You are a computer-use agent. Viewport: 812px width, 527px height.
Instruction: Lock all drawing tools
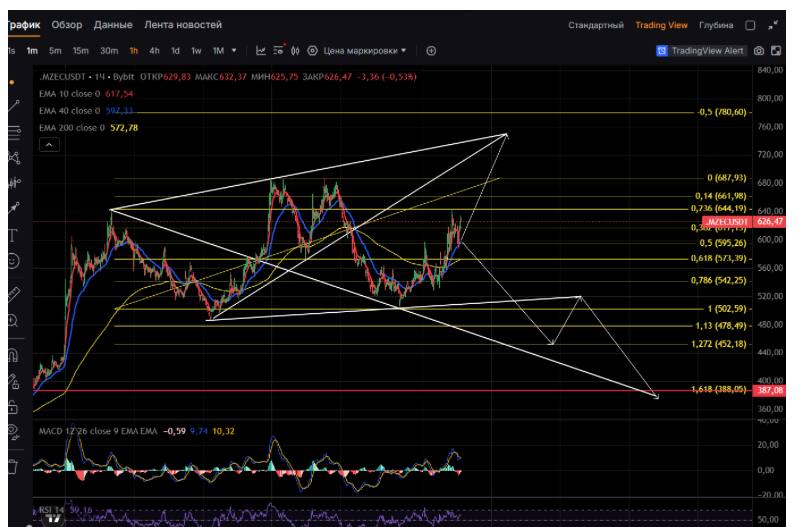pos(13,408)
